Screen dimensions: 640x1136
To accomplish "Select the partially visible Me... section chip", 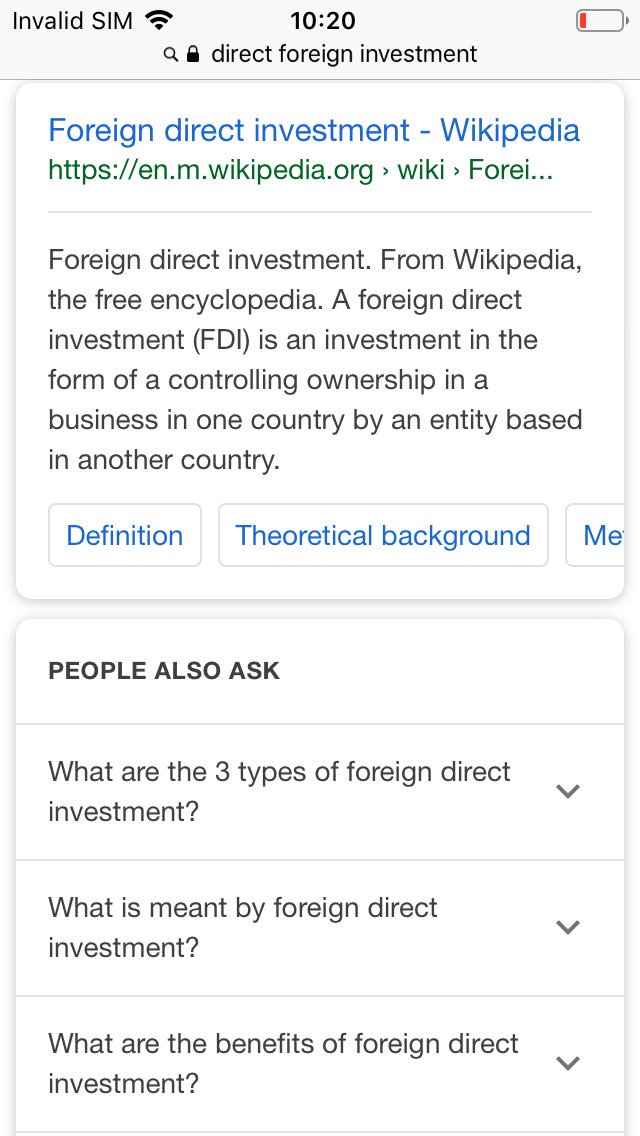I will click(x=594, y=535).
